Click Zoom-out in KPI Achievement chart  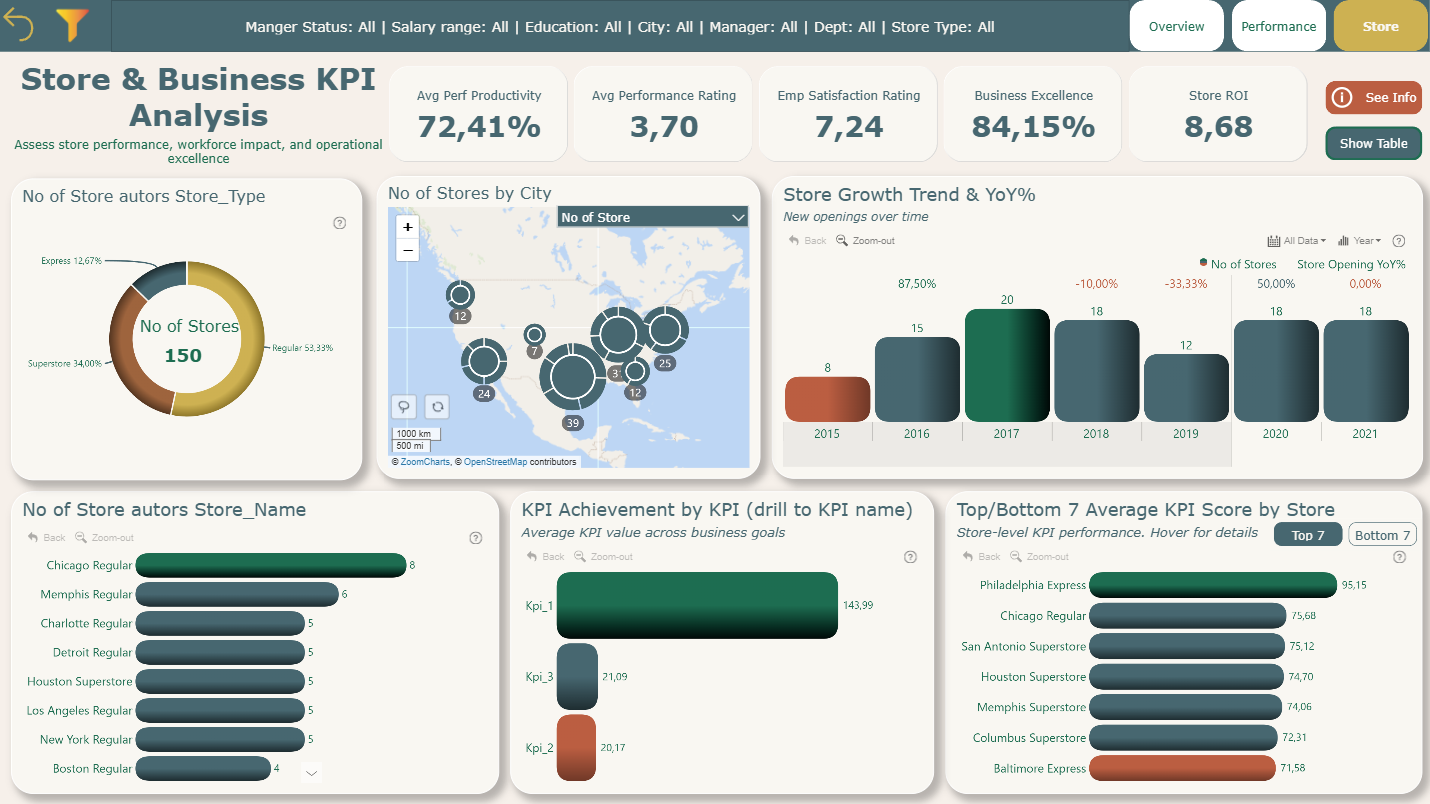[x=604, y=557]
